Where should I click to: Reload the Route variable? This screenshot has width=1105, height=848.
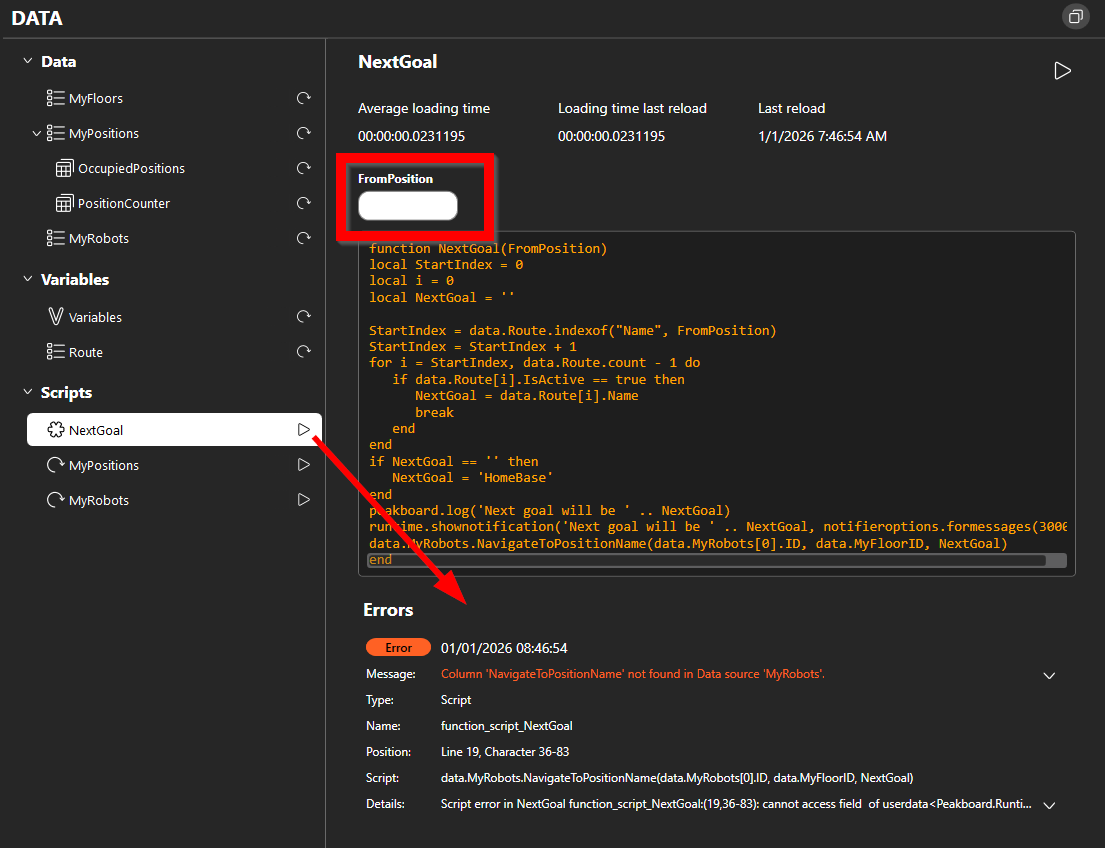tap(303, 351)
